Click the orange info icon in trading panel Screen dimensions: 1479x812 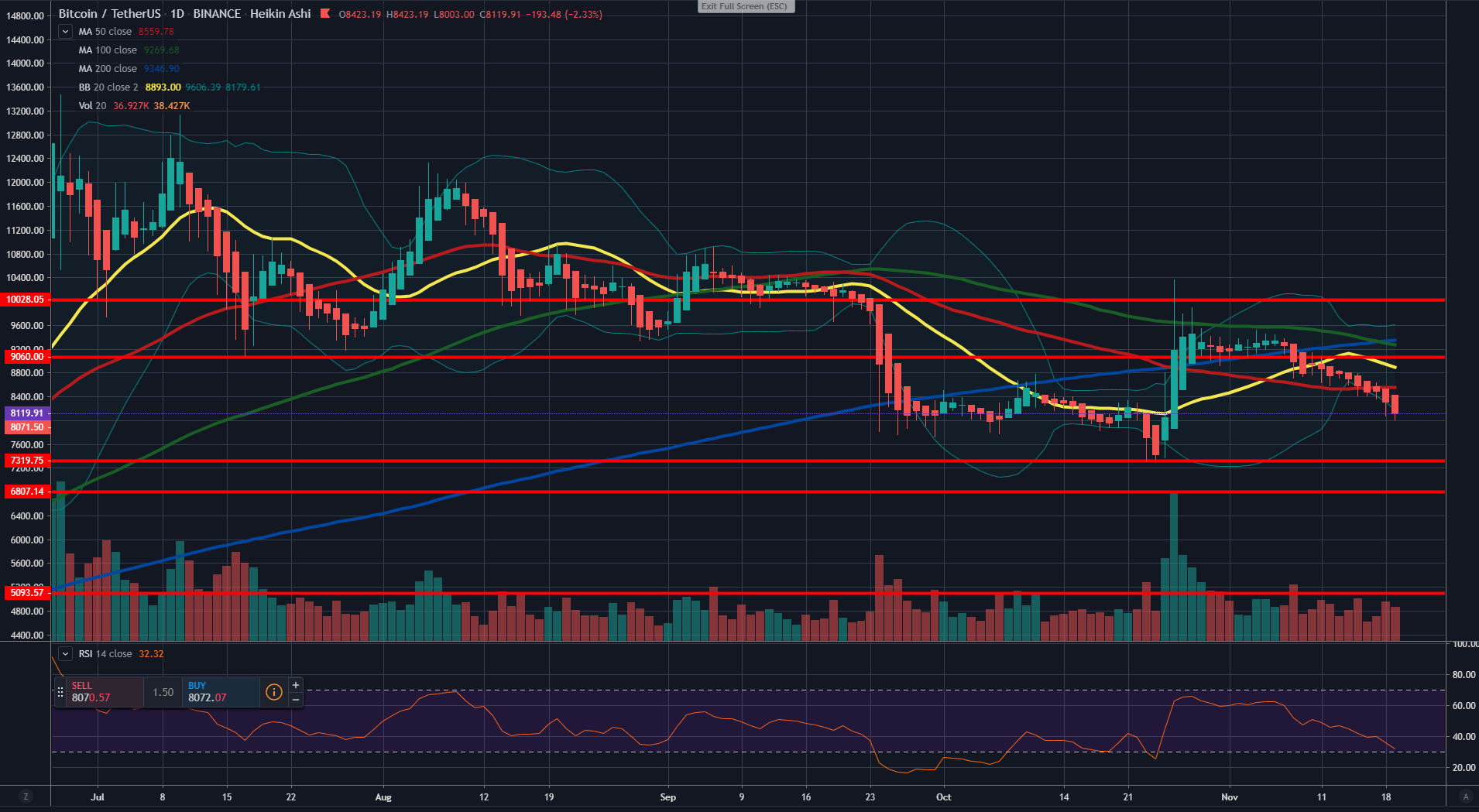point(273,692)
